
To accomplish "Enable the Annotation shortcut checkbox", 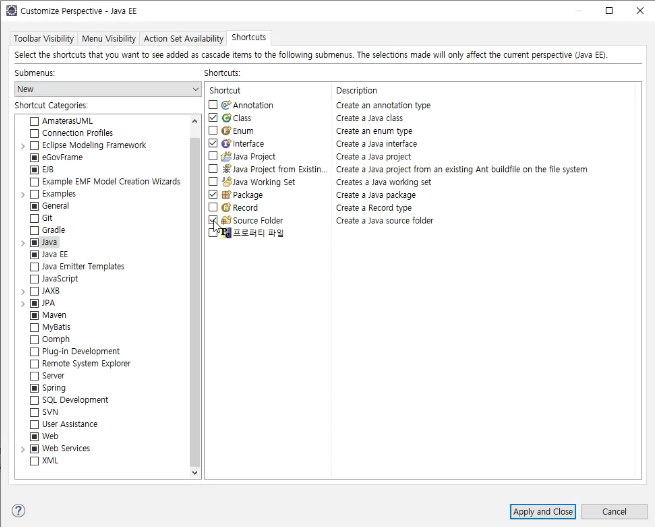I will click(x=213, y=104).
